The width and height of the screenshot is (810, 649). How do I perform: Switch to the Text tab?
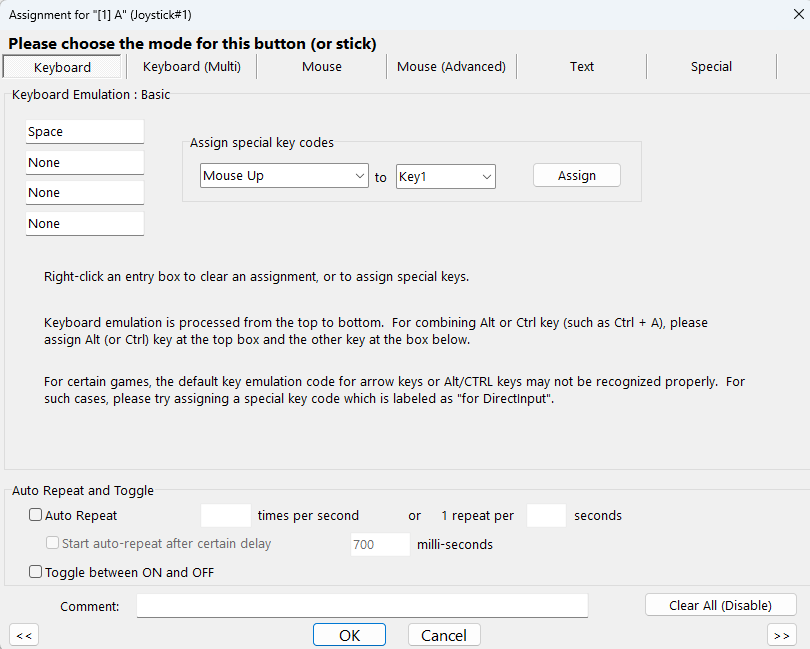pos(582,67)
